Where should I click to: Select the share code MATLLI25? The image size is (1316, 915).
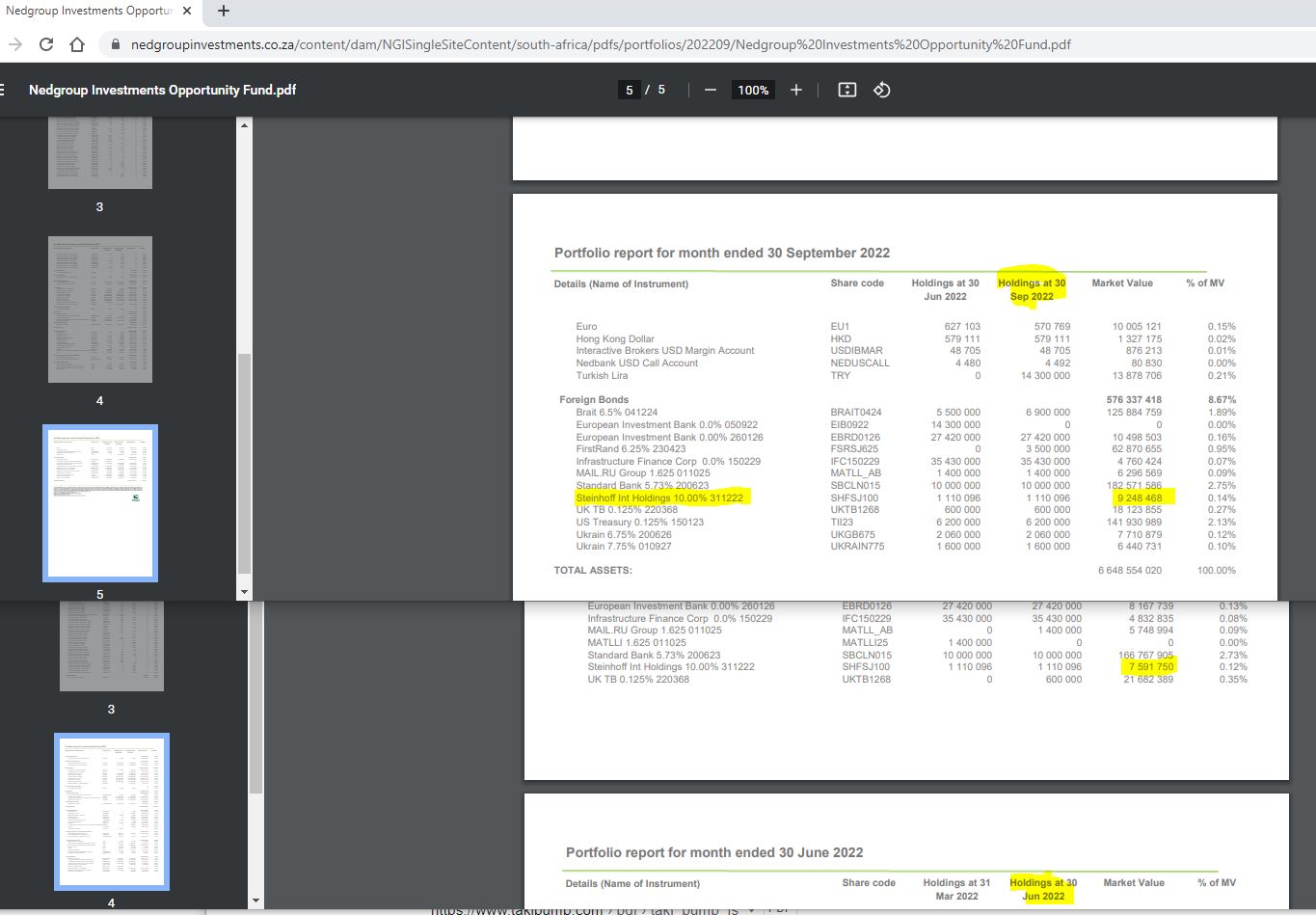coord(865,642)
